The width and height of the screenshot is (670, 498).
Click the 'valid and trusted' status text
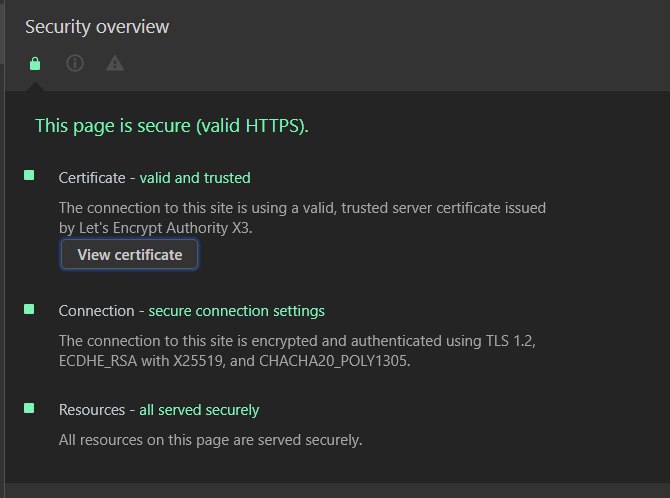[195, 178]
